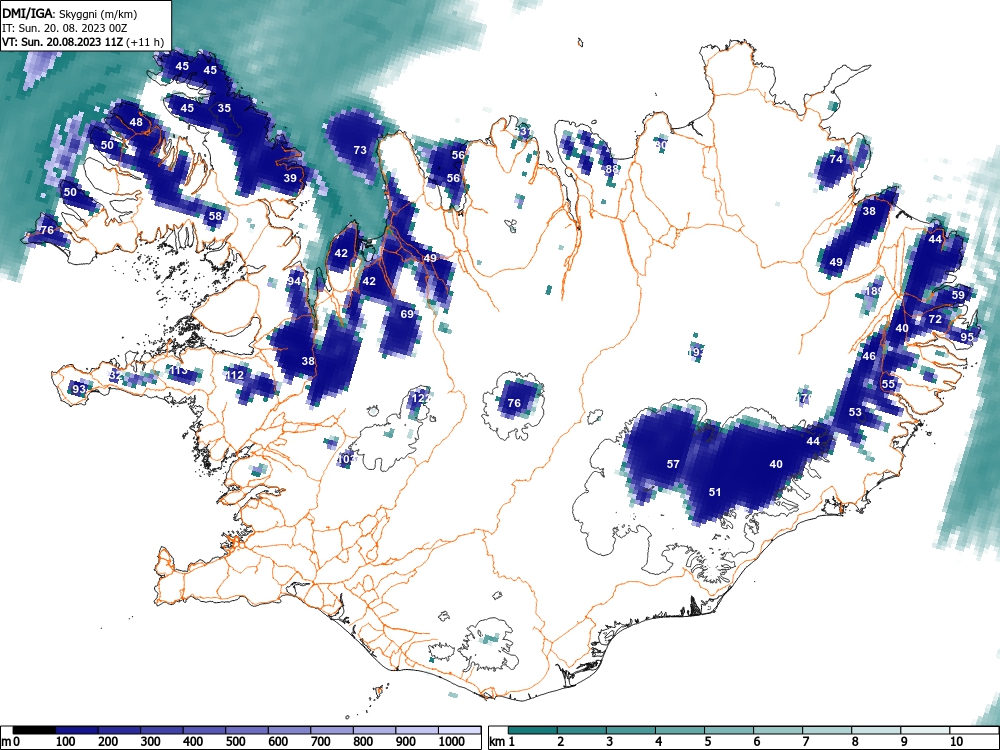The image size is (1000, 750).
Task: Click the value 51 over Vatnajökull
Action: tap(715, 492)
